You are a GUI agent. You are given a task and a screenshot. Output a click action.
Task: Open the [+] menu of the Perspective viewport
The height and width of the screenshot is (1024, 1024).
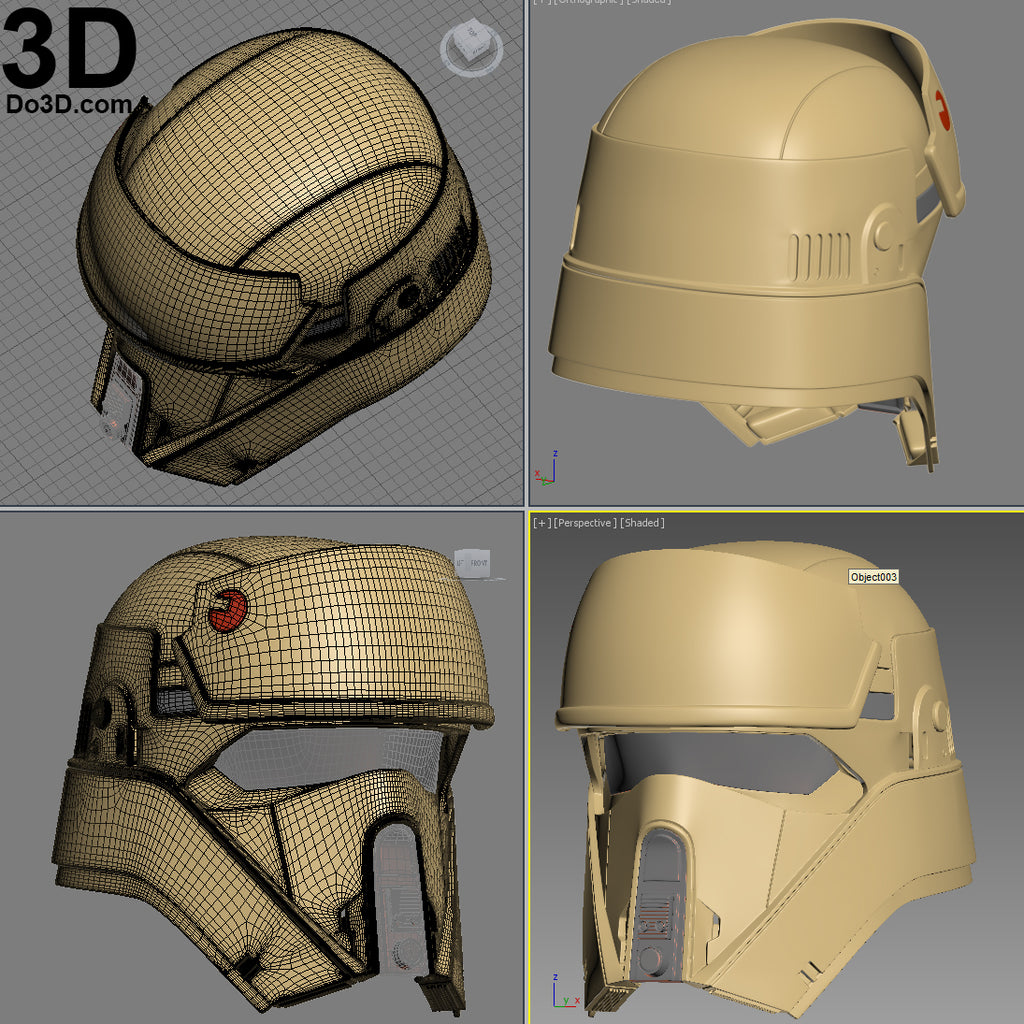[x=541, y=522]
